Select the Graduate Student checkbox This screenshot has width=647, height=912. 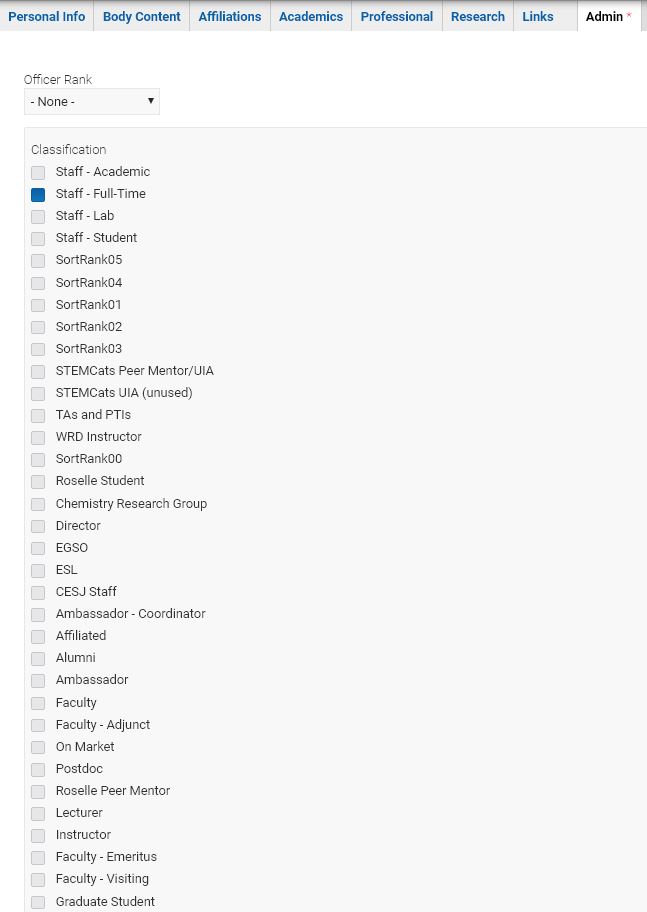(x=38, y=902)
